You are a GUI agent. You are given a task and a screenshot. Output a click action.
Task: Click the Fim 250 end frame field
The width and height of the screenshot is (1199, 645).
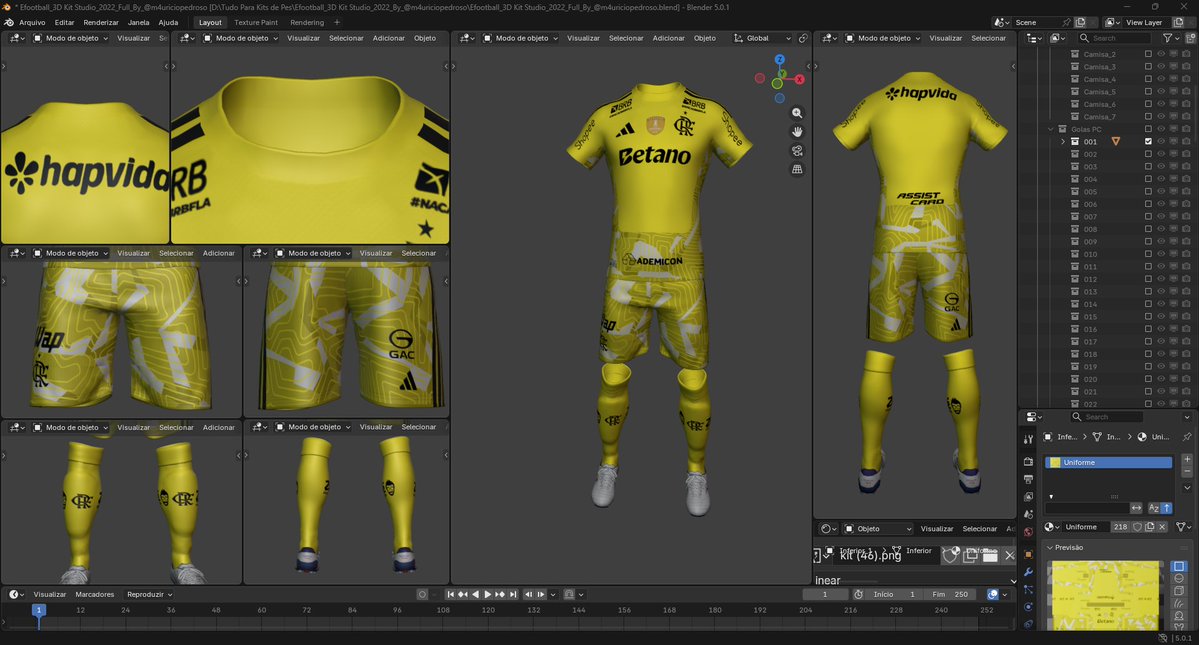[x=950, y=594]
